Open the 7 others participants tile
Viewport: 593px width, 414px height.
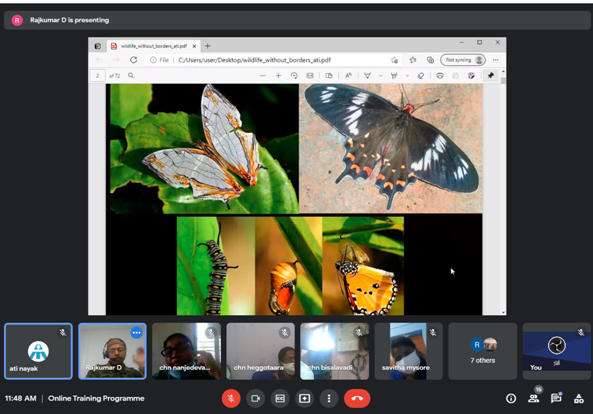tap(483, 351)
